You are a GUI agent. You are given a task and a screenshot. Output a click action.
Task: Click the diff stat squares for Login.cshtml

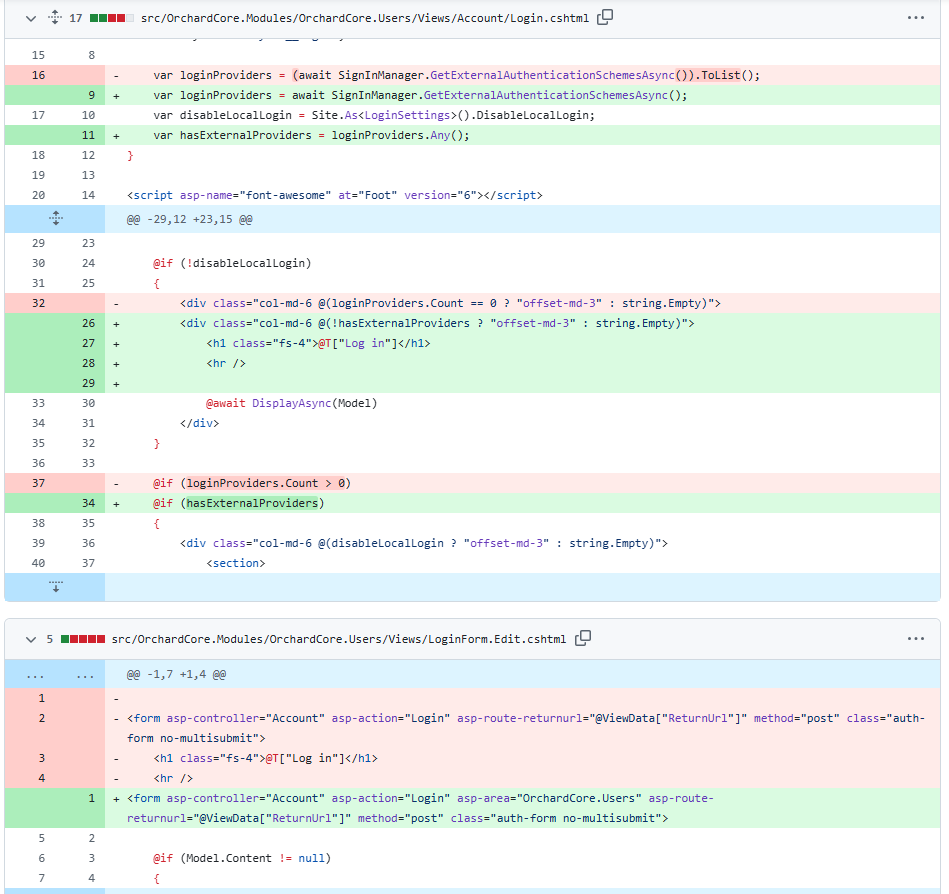tap(112, 18)
